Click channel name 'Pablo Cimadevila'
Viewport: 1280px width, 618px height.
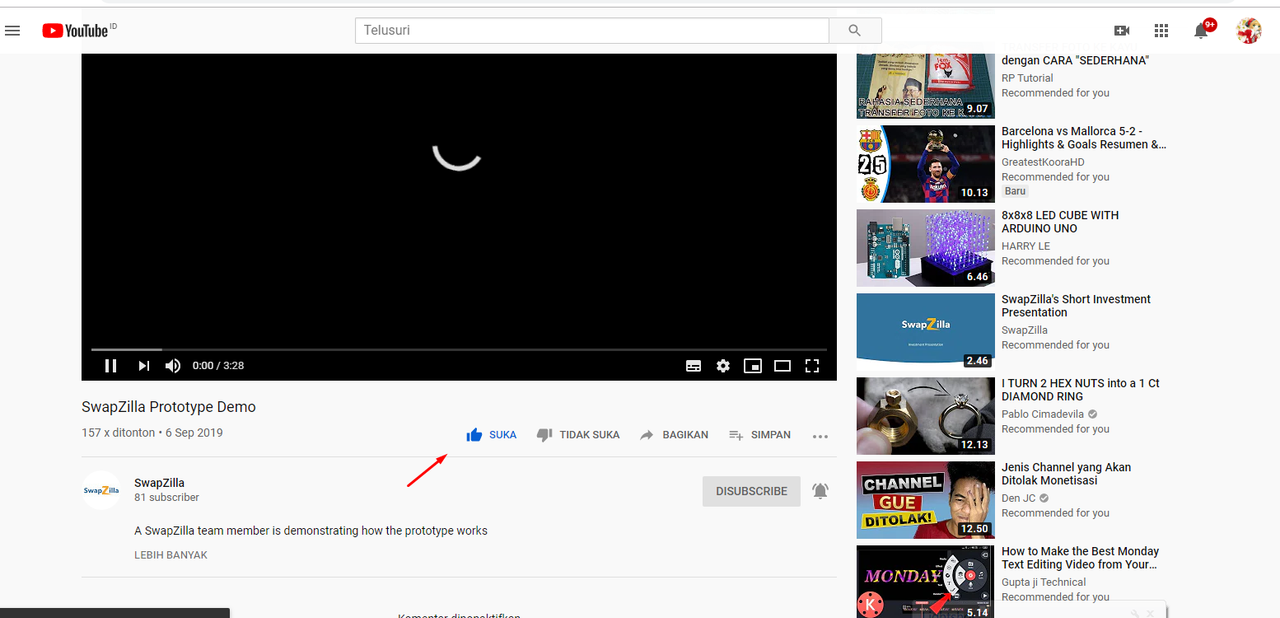(x=1043, y=414)
